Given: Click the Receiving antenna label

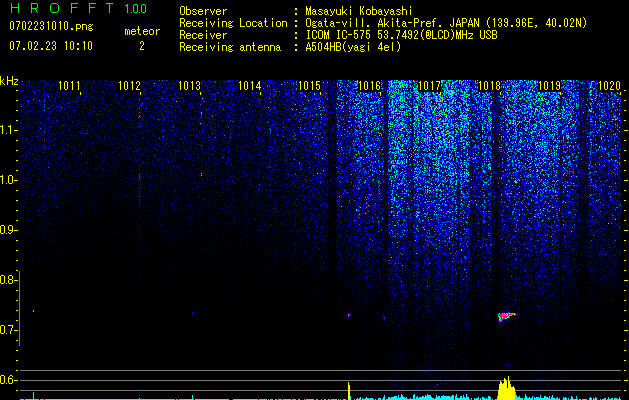Looking at the screenshot, I should pos(230,47).
